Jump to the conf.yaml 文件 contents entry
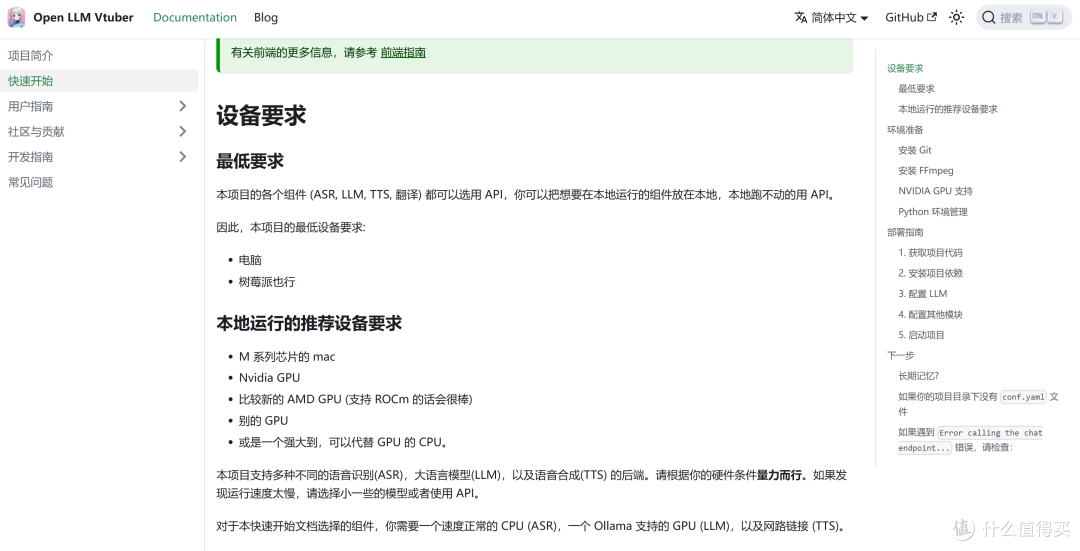 pos(978,404)
